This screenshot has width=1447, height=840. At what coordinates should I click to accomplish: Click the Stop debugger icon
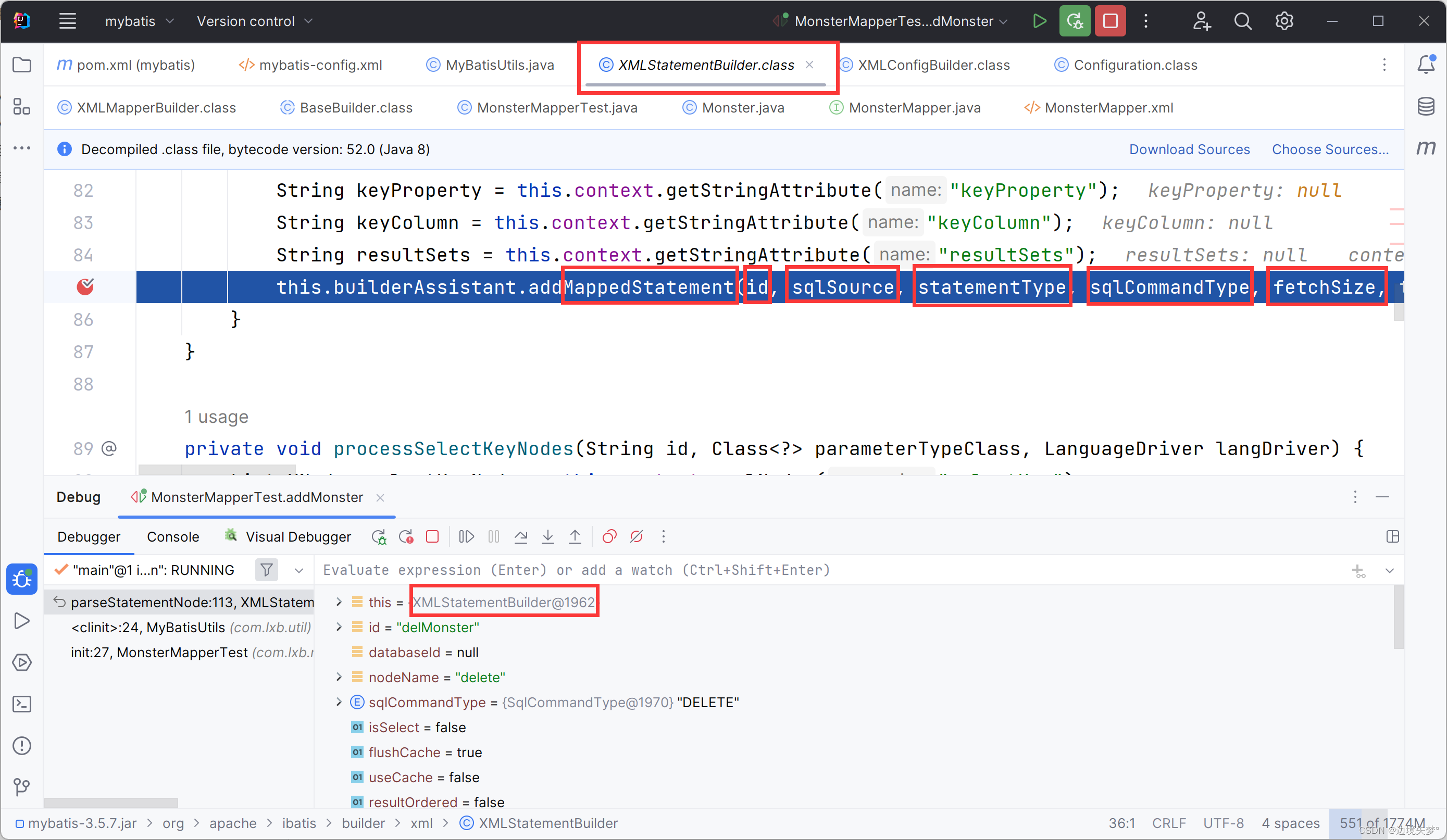click(x=433, y=538)
